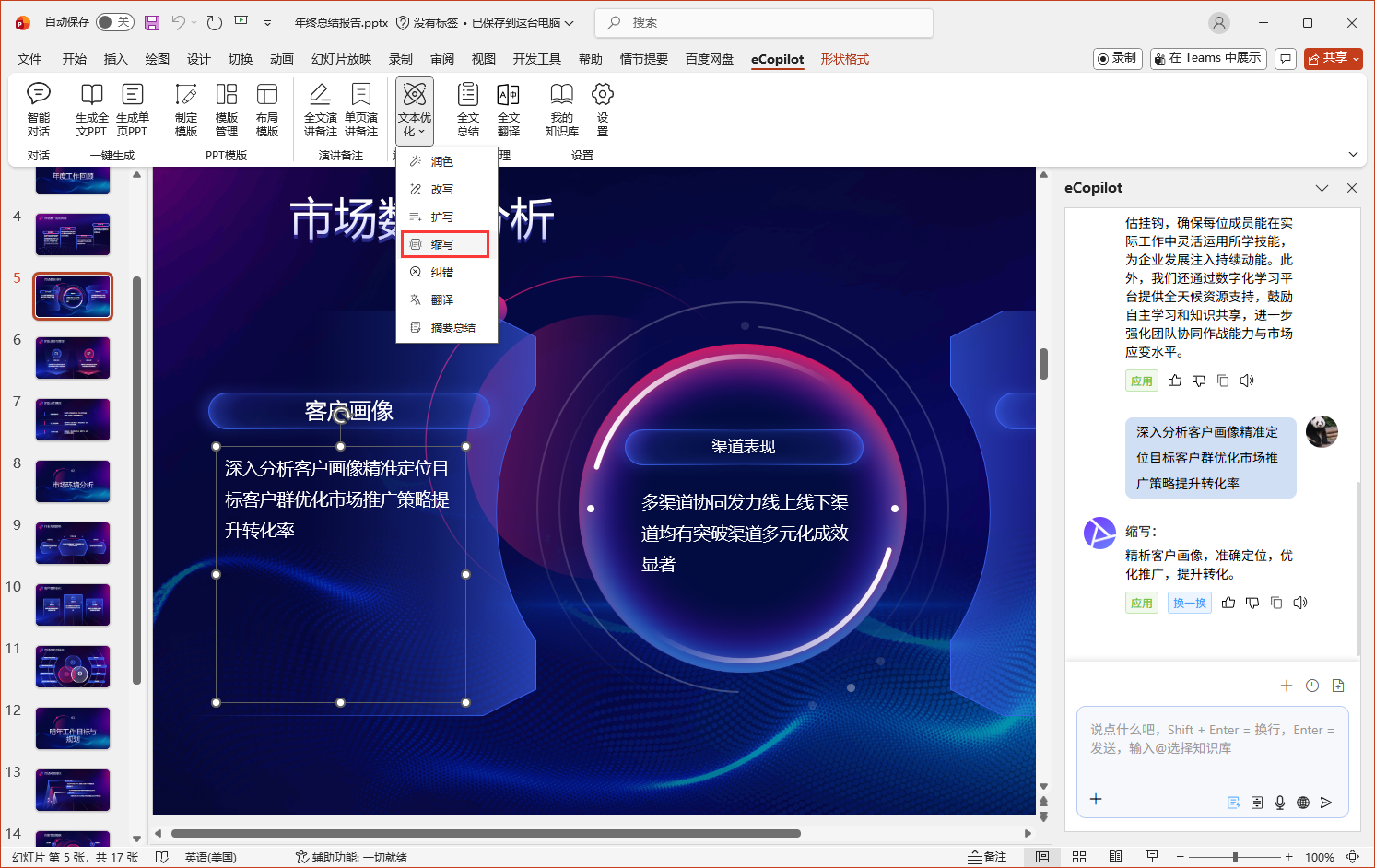This screenshot has height=868, width=1375.
Task: Select 缩写 from the dropdown menu
Action: (x=443, y=244)
